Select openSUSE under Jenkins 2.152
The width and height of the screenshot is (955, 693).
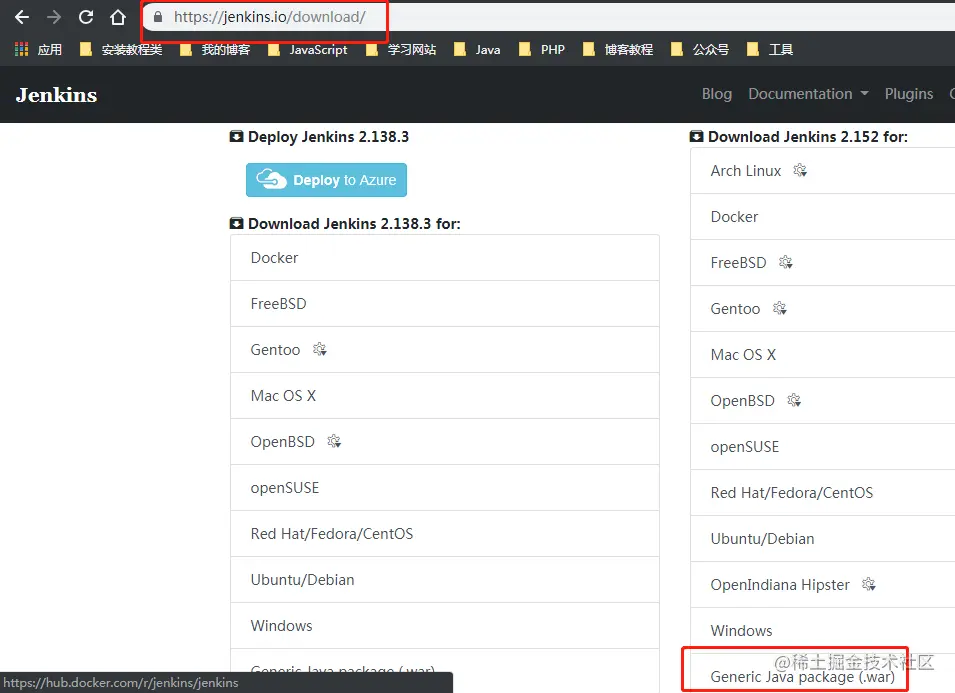[x=823, y=447]
